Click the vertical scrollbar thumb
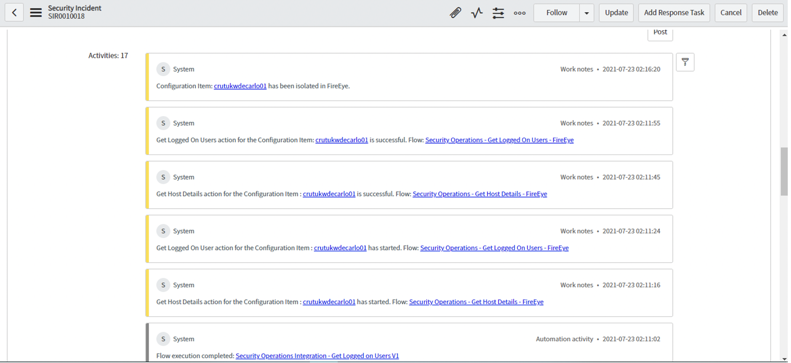The image size is (791, 363). [x=784, y=171]
